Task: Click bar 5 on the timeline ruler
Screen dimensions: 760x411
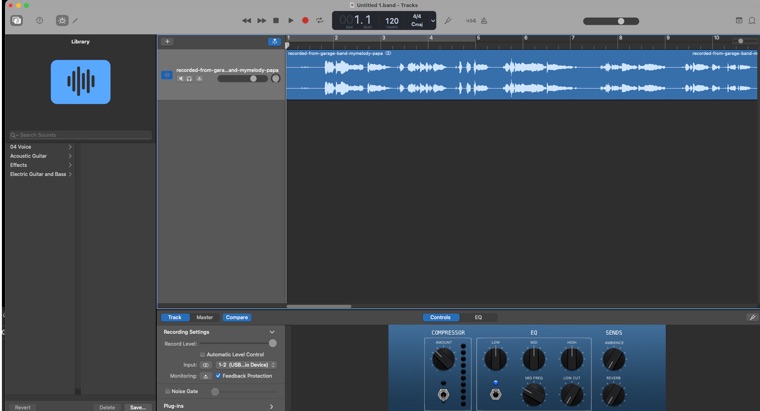Action: click(478, 38)
